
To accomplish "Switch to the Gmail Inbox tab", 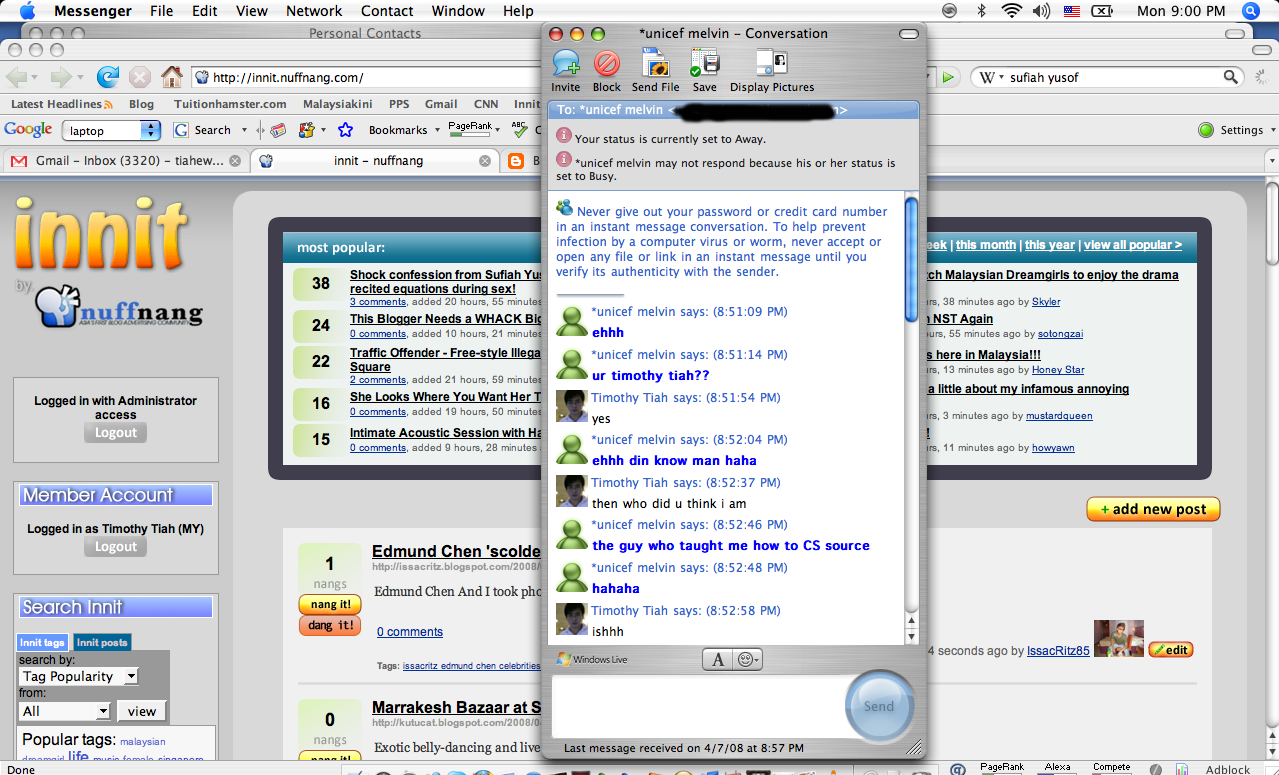I will click(127, 160).
